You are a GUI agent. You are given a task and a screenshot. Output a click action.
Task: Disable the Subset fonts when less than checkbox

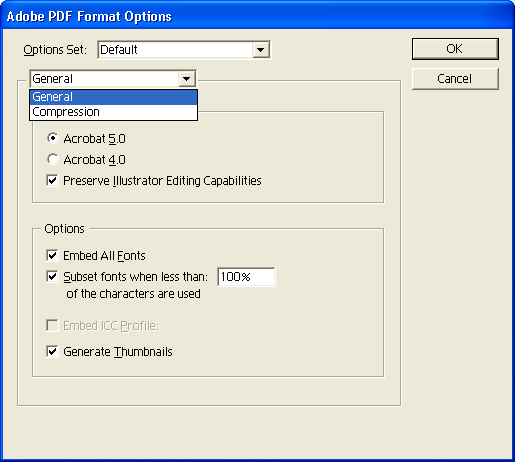tap(52, 276)
